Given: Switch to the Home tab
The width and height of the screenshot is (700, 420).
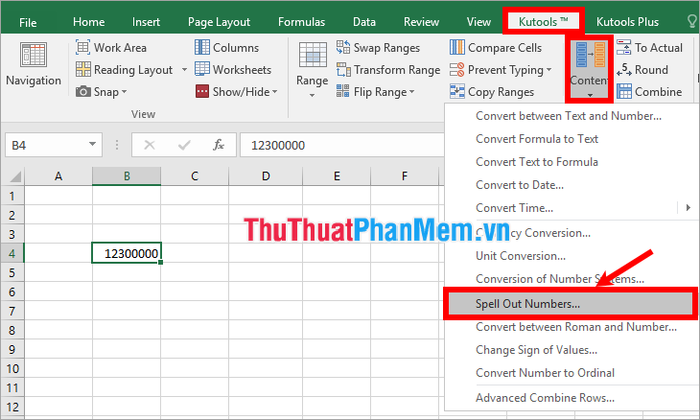Looking at the screenshot, I should tap(89, 22).
